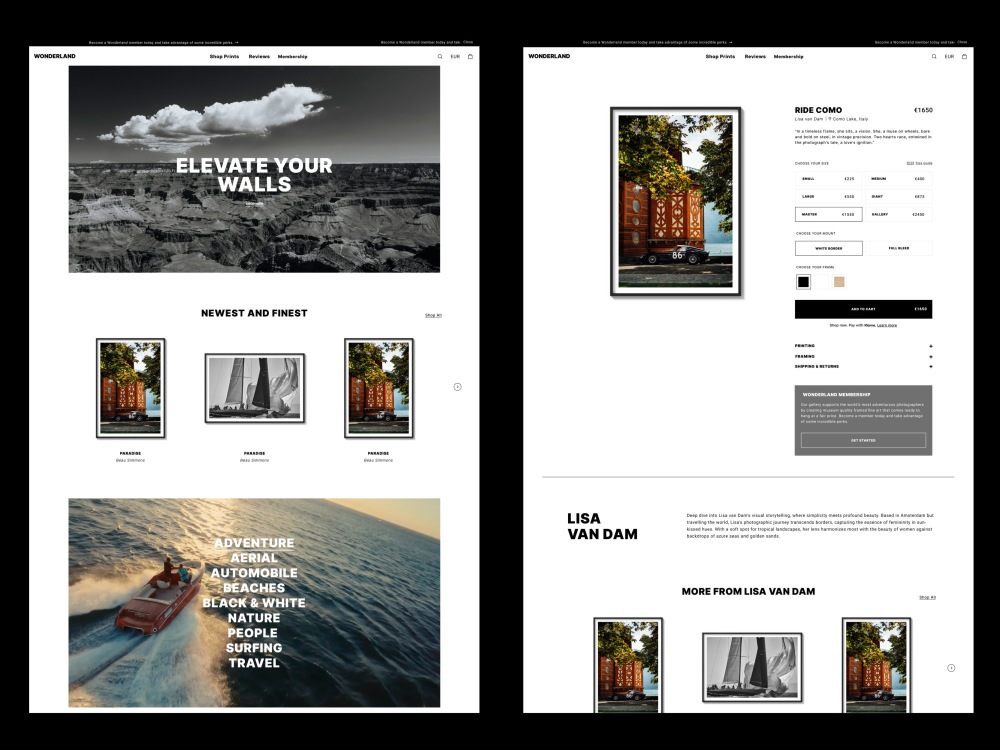The width and height of the screenshot is (1000, 750).
Task: Click the Add to Cart button
Action: [x=864, y=309]
